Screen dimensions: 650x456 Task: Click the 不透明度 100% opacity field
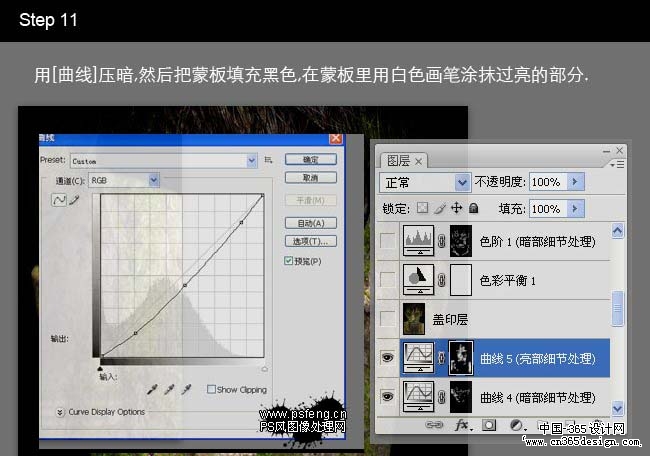548,182
